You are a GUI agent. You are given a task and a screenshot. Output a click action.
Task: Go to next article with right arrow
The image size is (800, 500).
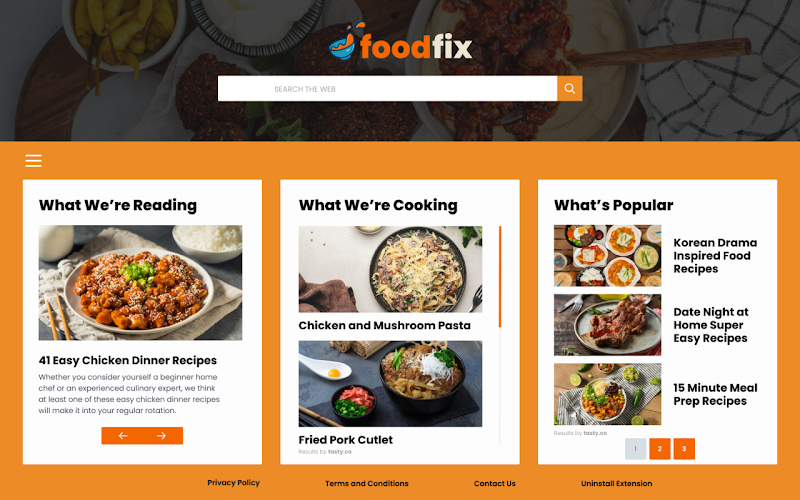(162, 436)
